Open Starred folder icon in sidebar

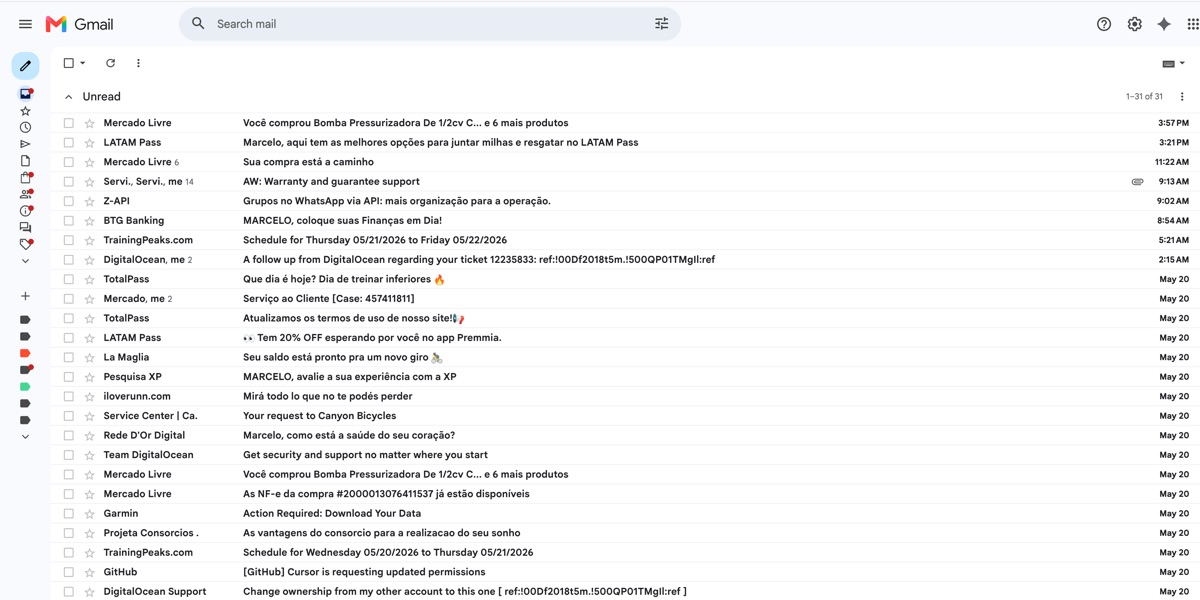click(x=25, y=111)
